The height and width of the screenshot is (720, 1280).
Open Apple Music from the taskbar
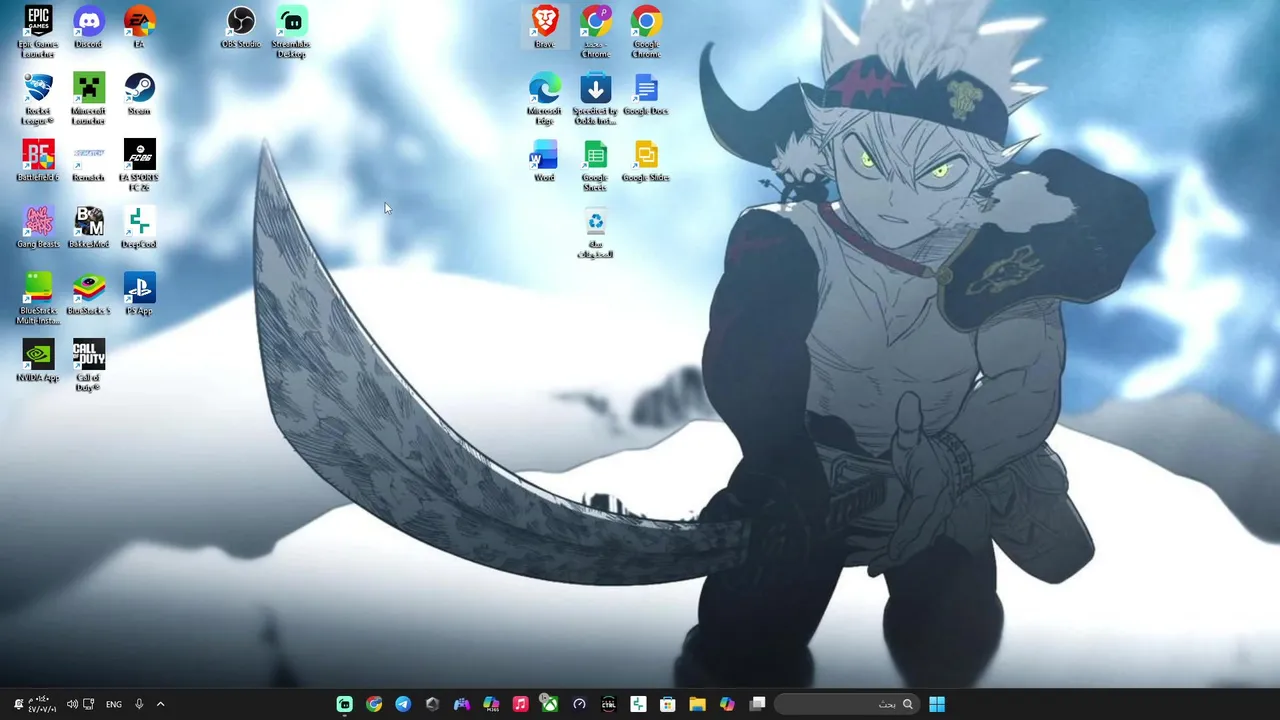coord(520,704)
